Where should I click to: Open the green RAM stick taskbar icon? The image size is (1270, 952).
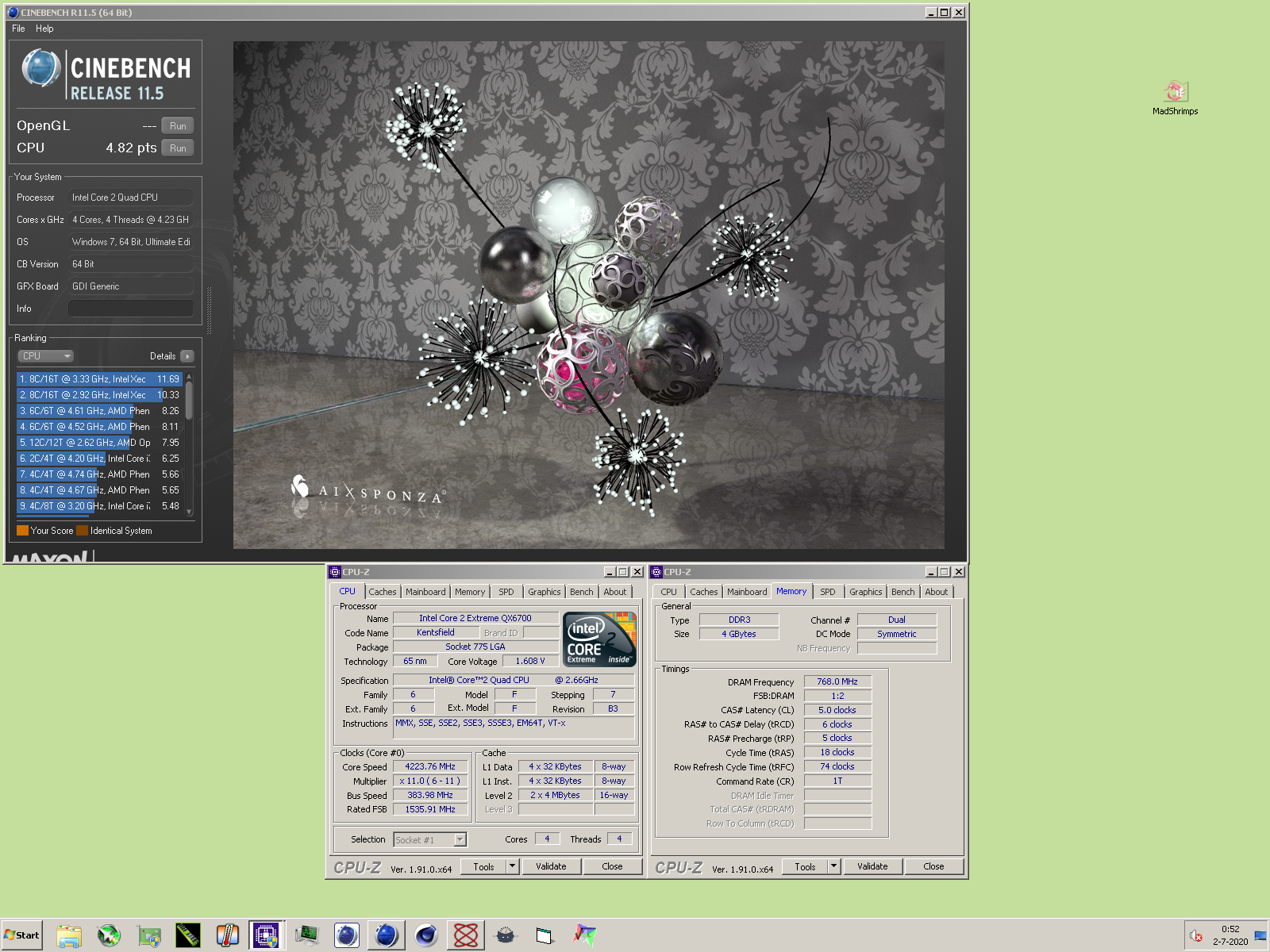pos(188,935)
